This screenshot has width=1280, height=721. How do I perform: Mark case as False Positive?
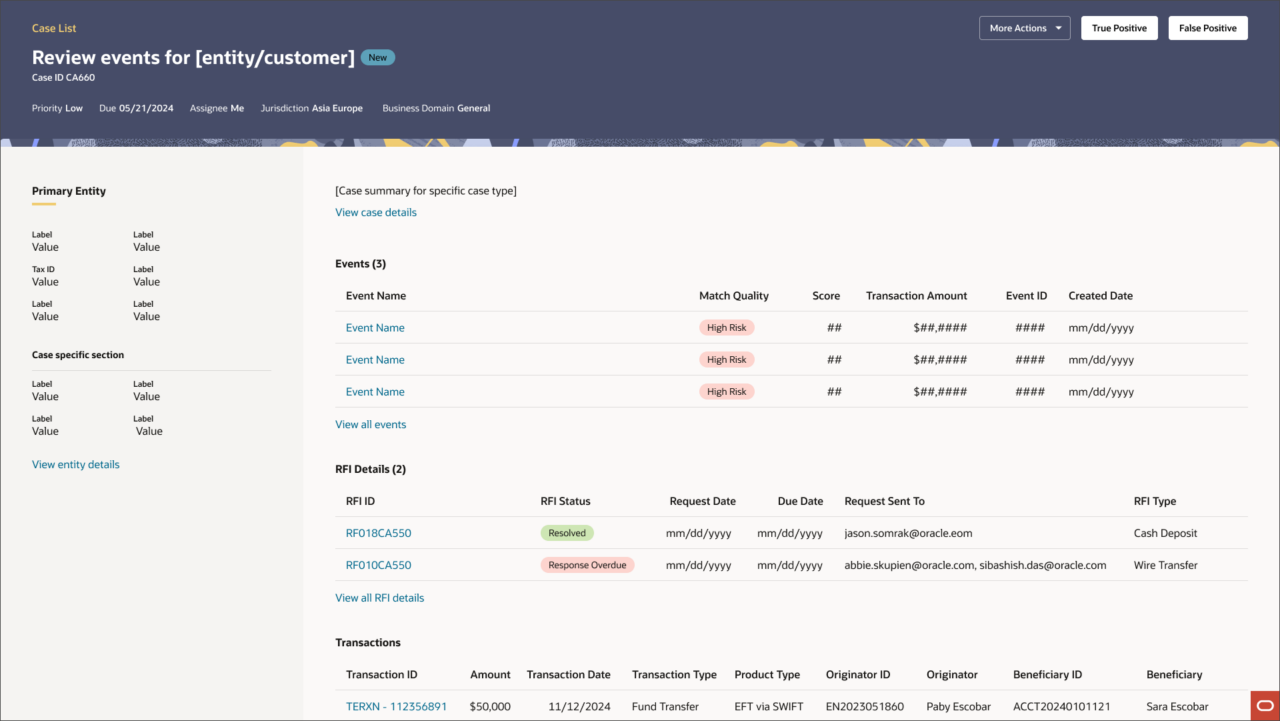pos(1208,28)
